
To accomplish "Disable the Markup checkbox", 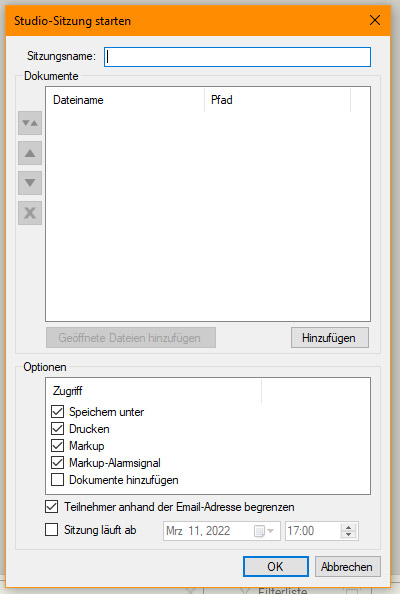I will (x=58, y=446).
